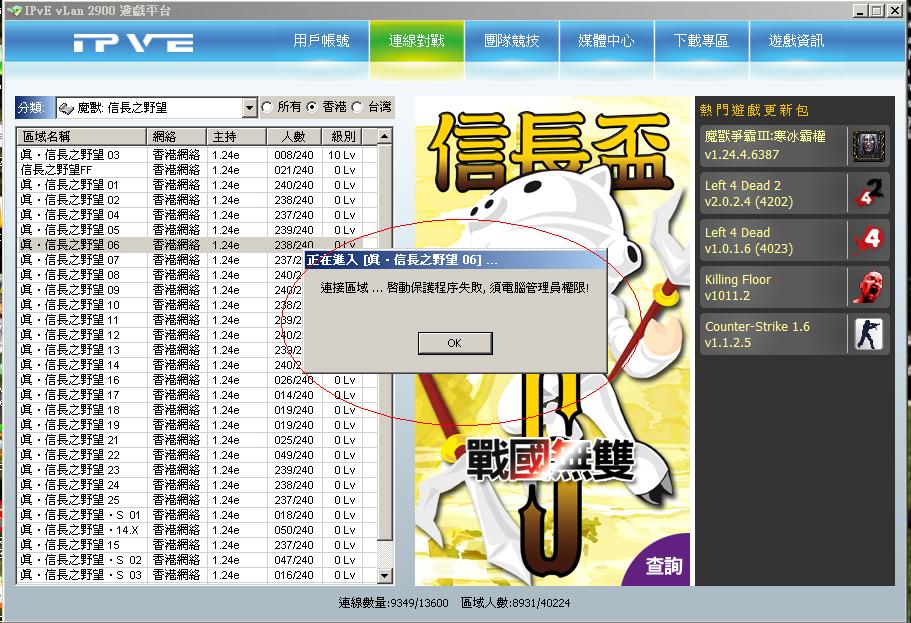Click the dialog title 正在進入 [眞・信長之野望 06]

tap(402, 260)
